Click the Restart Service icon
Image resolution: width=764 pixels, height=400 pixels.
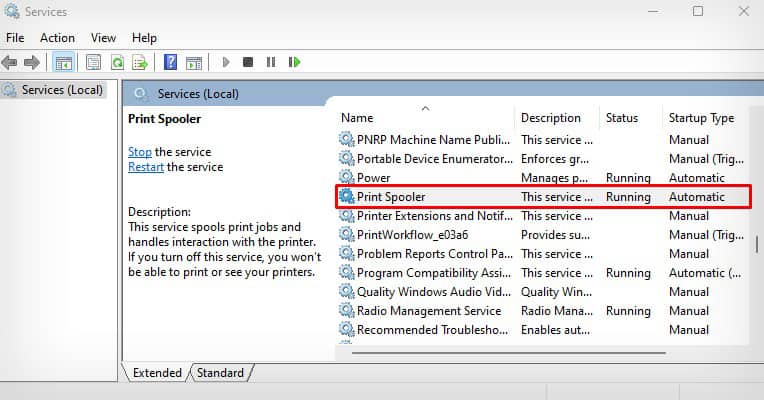point(294,62)
